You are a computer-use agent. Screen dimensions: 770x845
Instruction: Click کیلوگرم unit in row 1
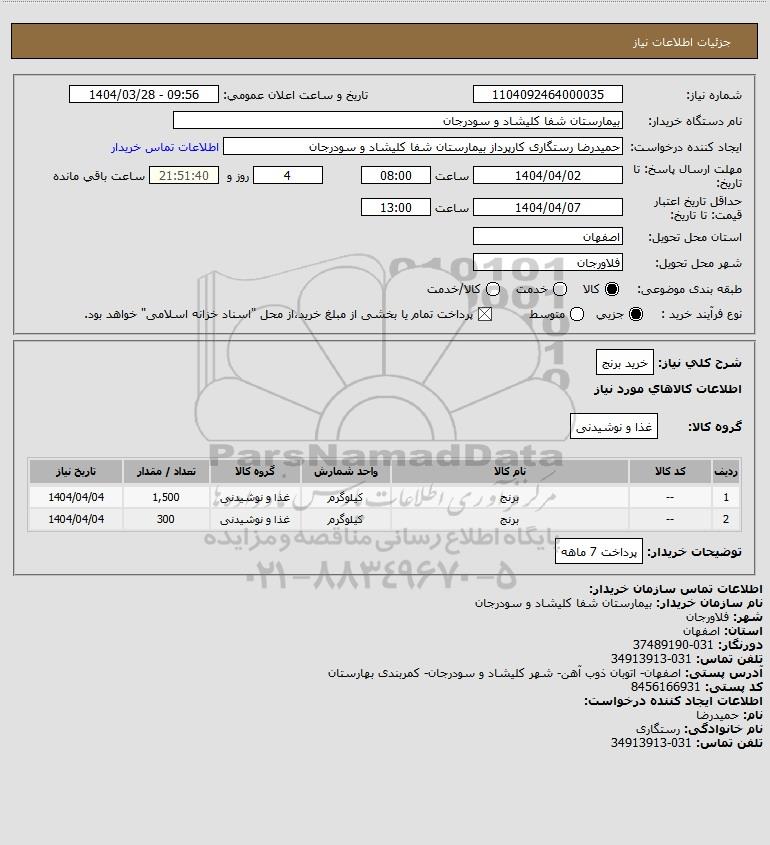[x=345, y=497]
